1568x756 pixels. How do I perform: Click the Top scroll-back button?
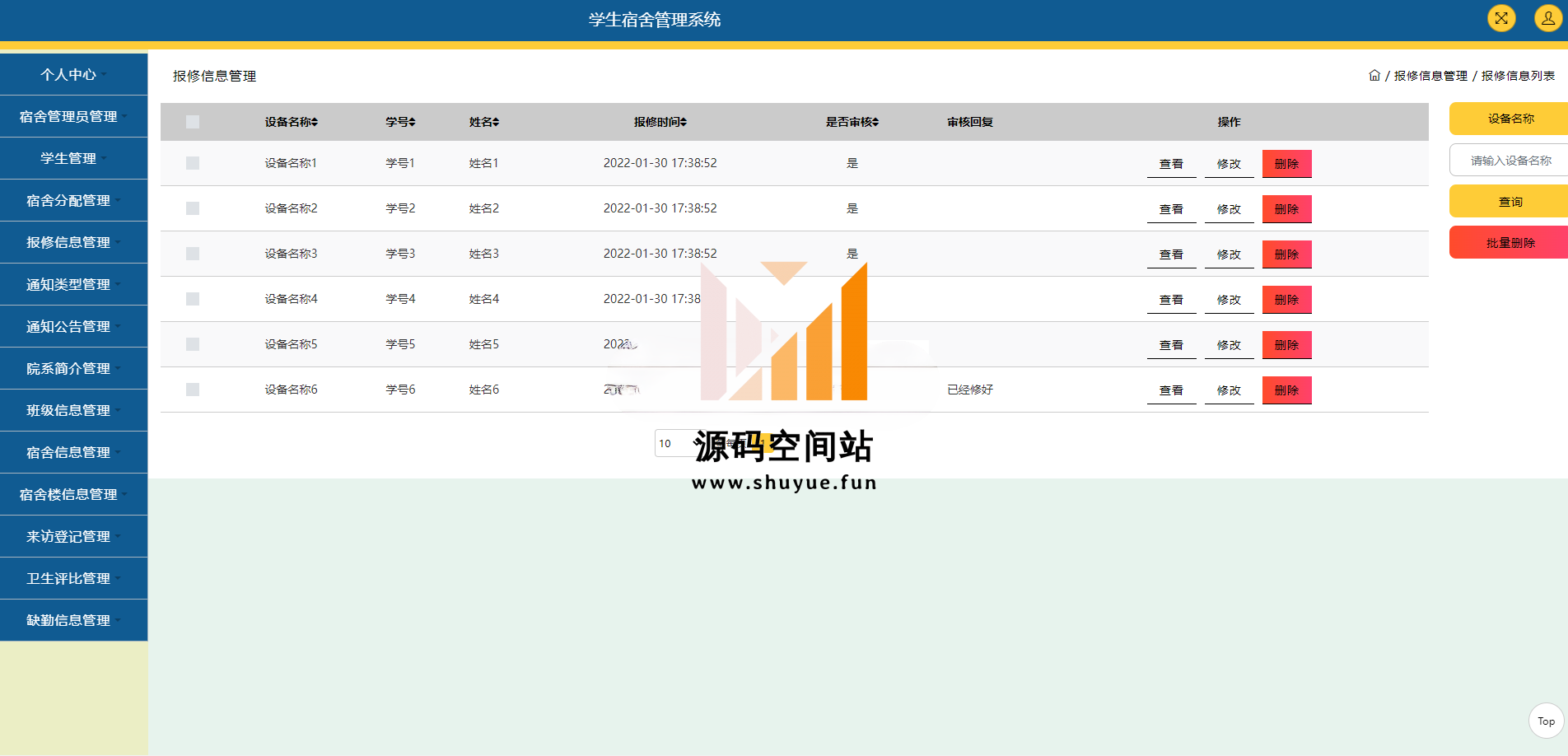1546,721
